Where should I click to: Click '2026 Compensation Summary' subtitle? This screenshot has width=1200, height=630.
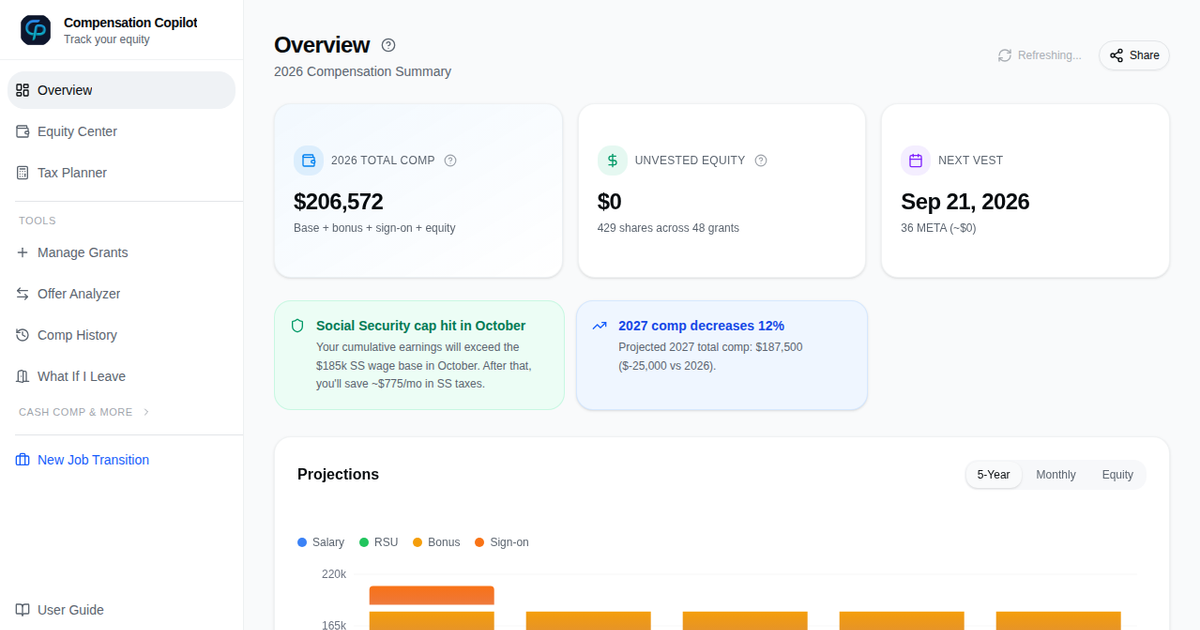[x=362, y=72]
